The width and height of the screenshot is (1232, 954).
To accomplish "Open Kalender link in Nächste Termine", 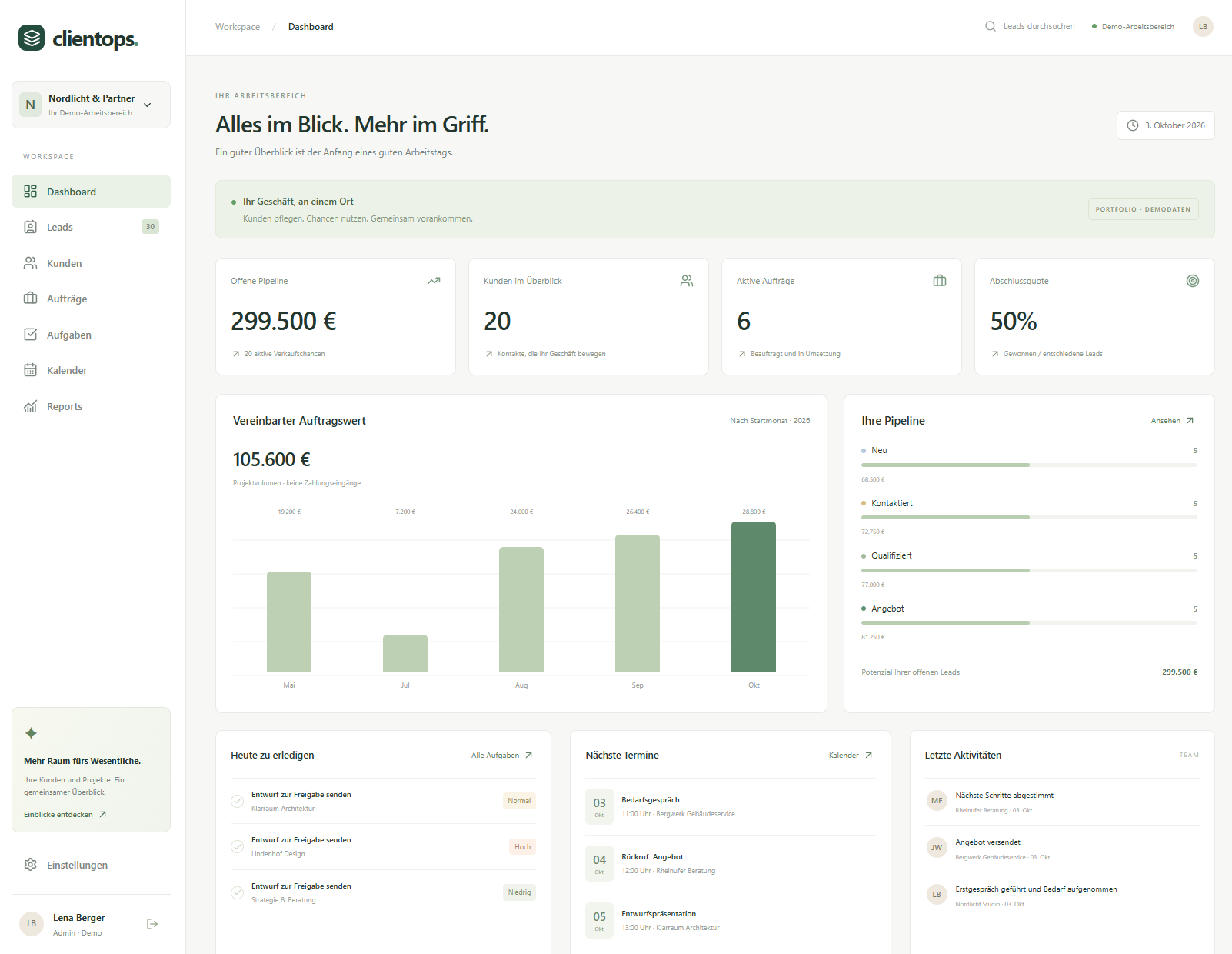I will coord(851,756).
